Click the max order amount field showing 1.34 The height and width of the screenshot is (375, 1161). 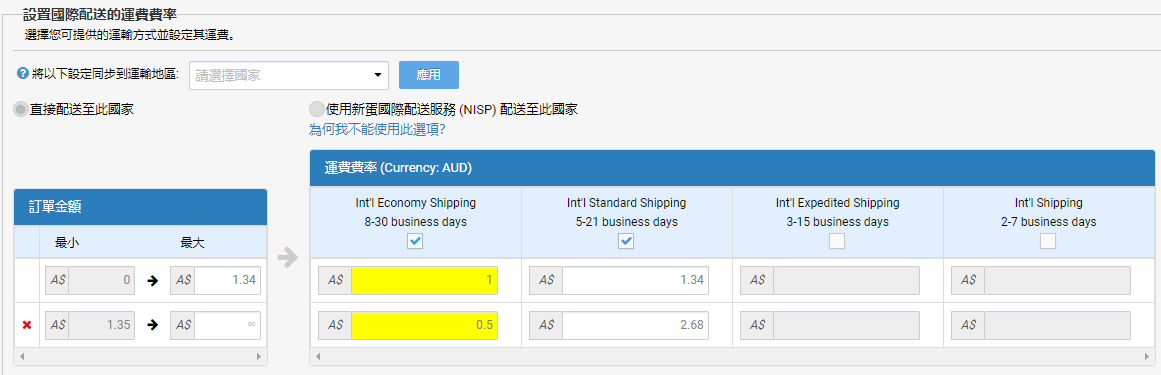pos(228,281)
